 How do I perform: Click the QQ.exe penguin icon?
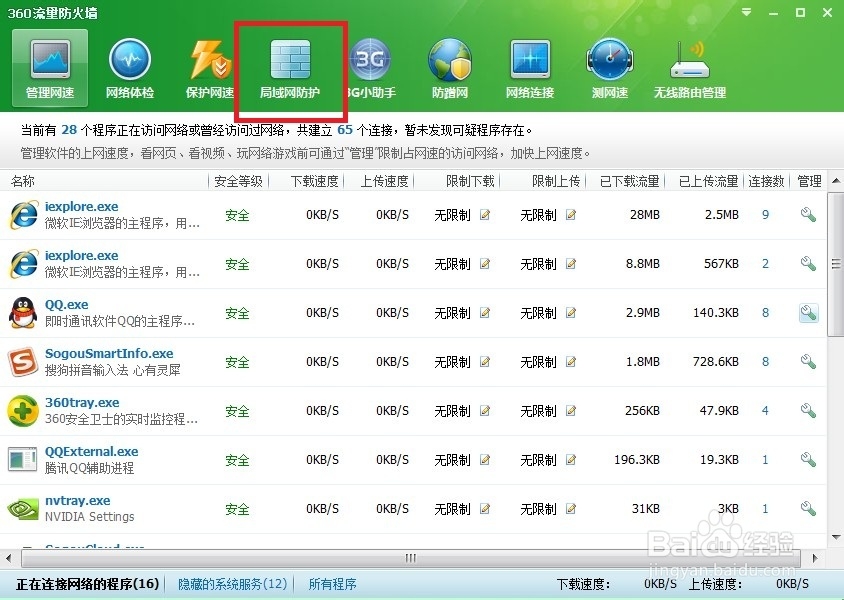[23, 313]
